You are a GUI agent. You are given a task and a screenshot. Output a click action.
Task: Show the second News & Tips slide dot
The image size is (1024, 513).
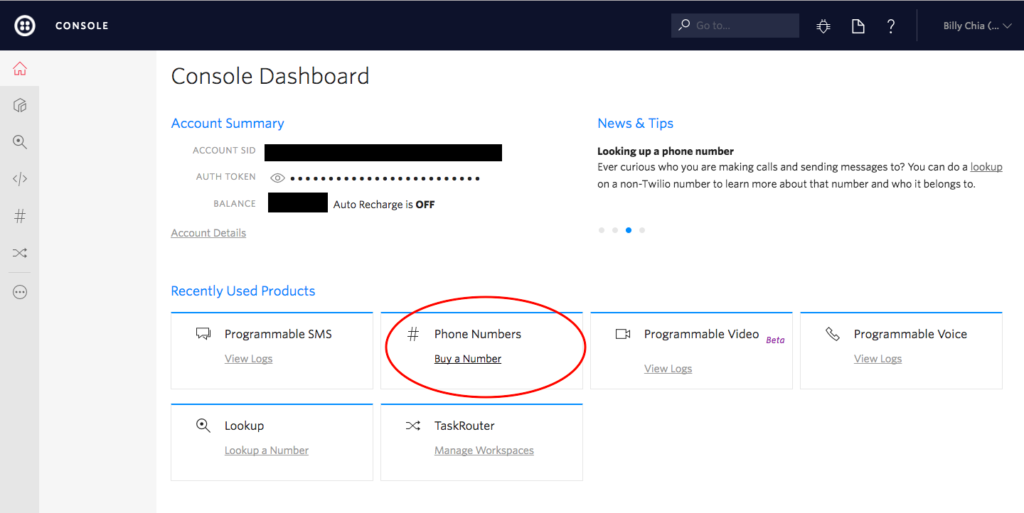(615, 230)
